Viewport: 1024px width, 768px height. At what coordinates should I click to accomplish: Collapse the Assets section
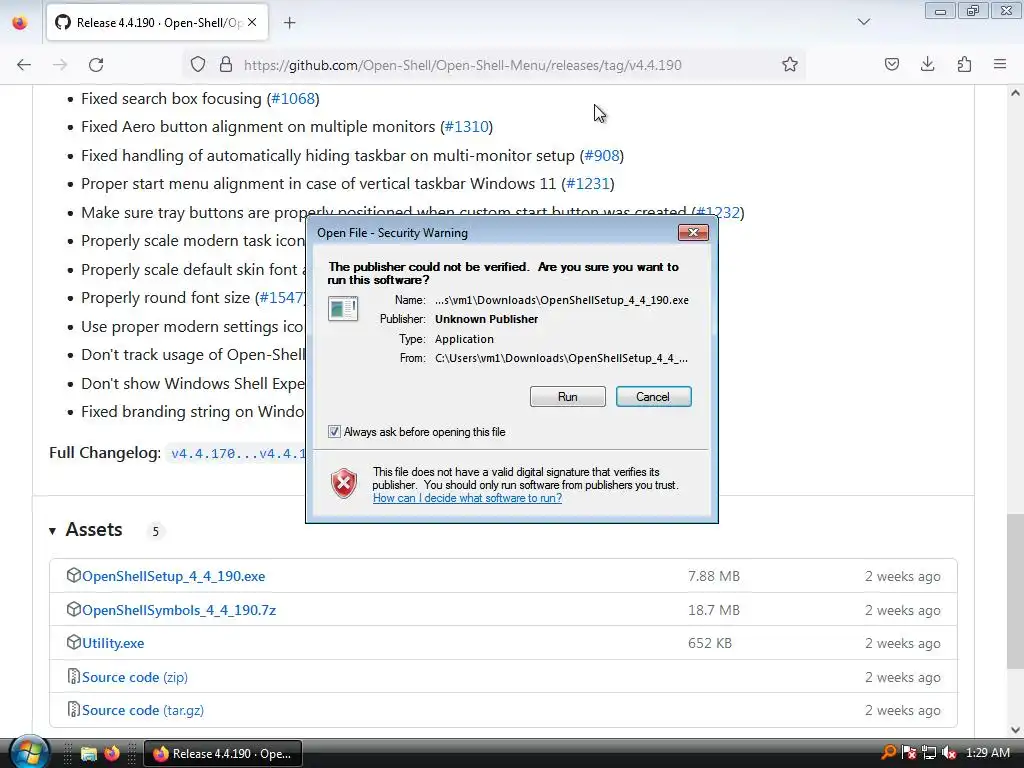tap(52, 531)
